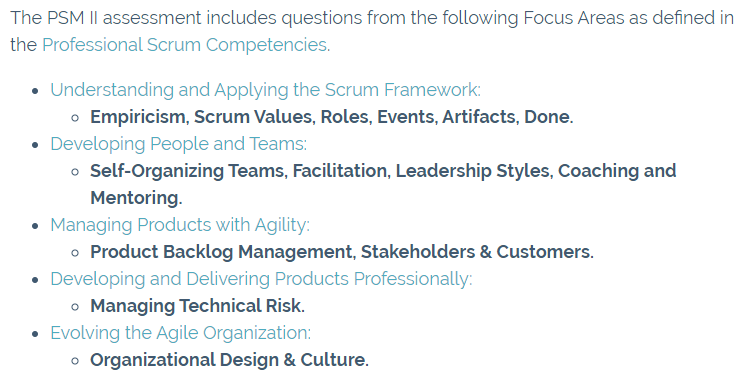This screenshot has width=743, height=378.
Task: Click the Managing Technical Risk text
Action: [197, 306]
